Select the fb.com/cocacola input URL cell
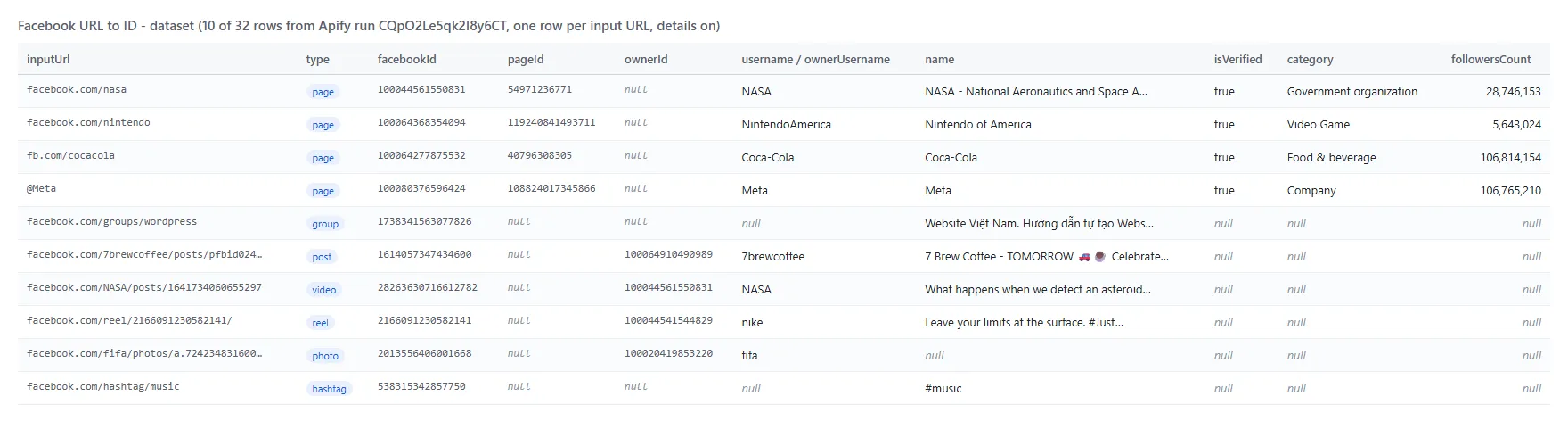 (x=70, y=156)
